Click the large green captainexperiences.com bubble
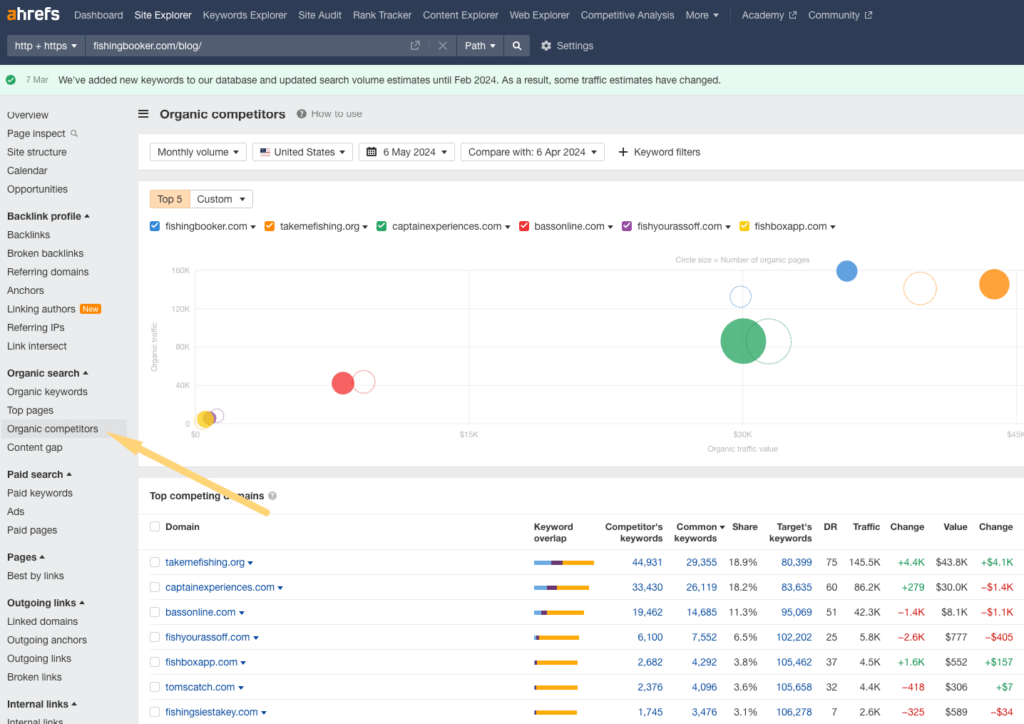Screen dimensions: 1024x724 (743, 341)
